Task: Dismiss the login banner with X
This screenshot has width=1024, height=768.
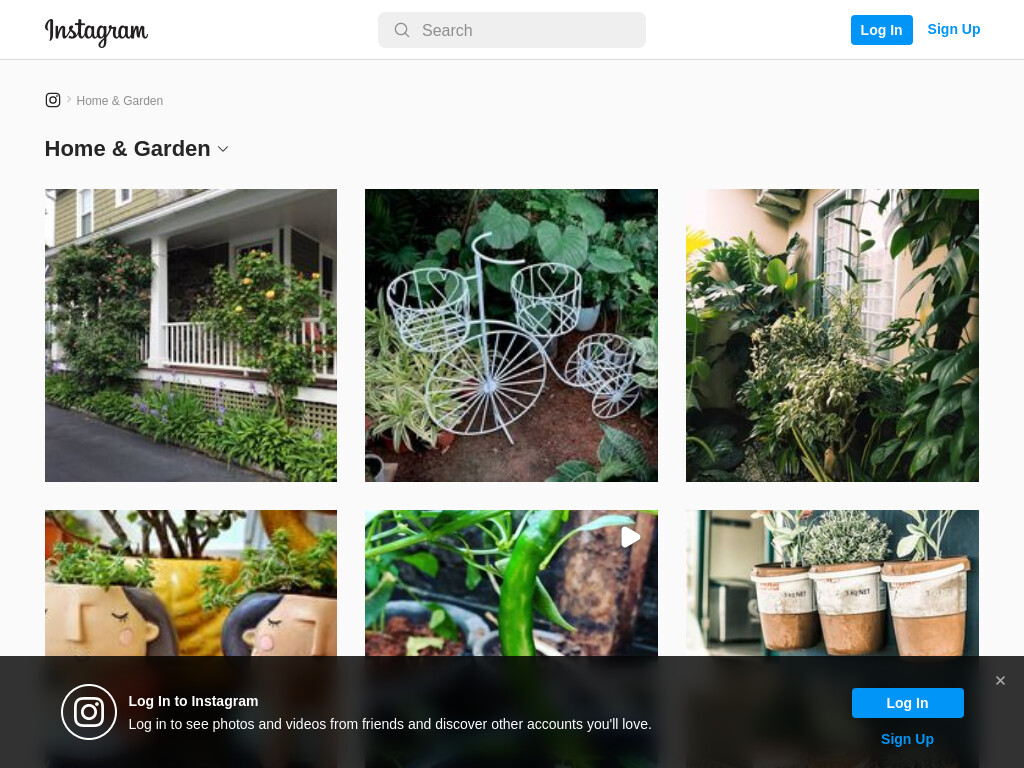Action: point(1000,680)
